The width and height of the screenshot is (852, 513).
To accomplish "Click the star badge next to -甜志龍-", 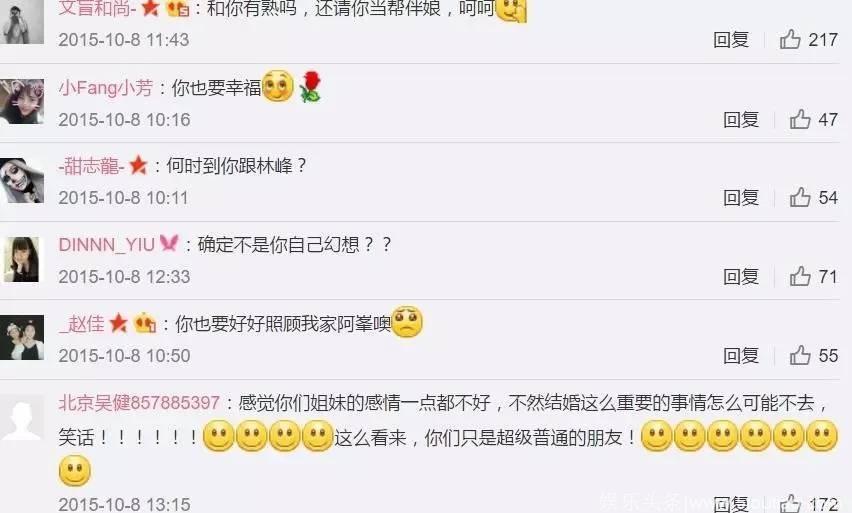I will tap(139, 165).
